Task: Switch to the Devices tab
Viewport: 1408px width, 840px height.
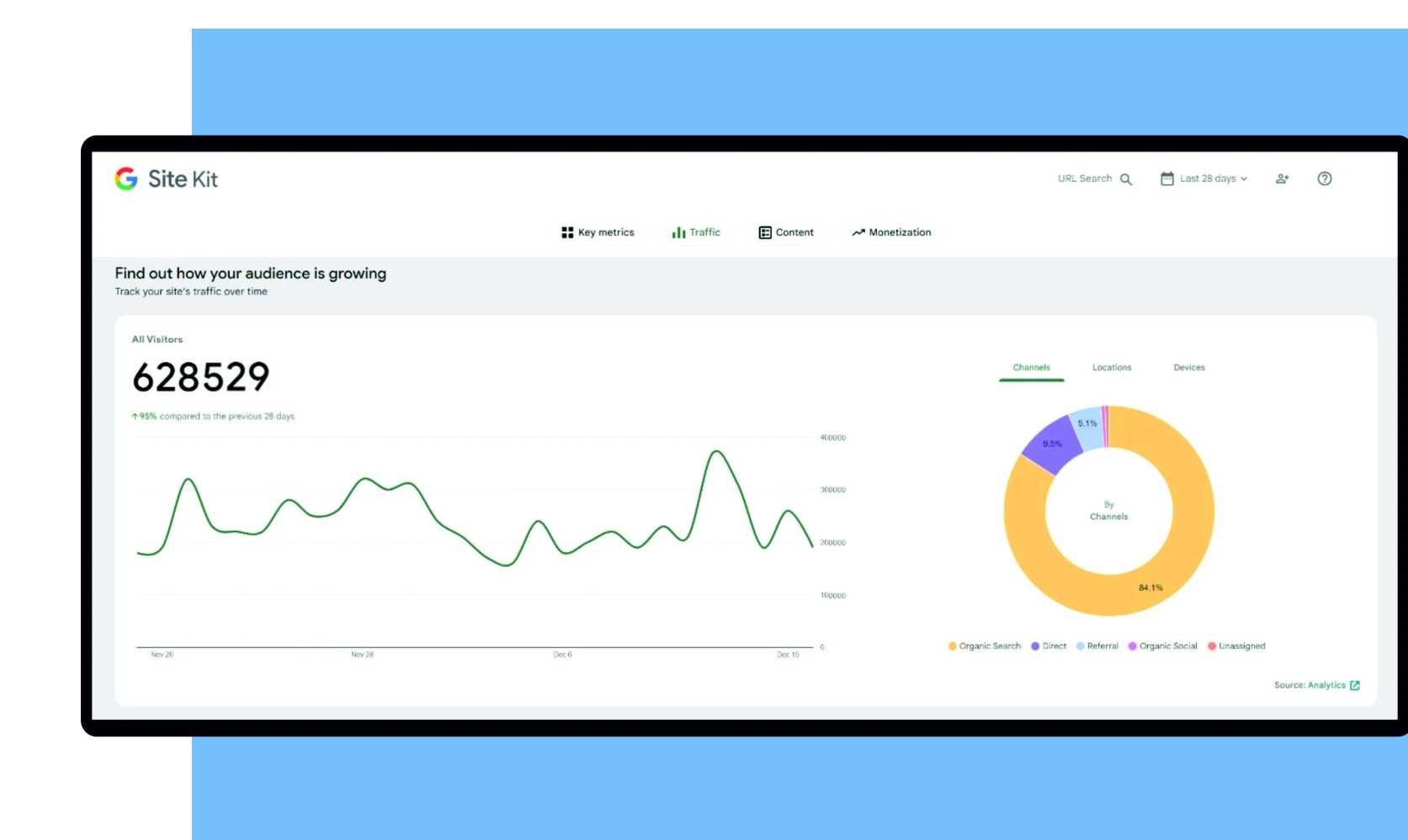Action: (x=1189, y=368)
